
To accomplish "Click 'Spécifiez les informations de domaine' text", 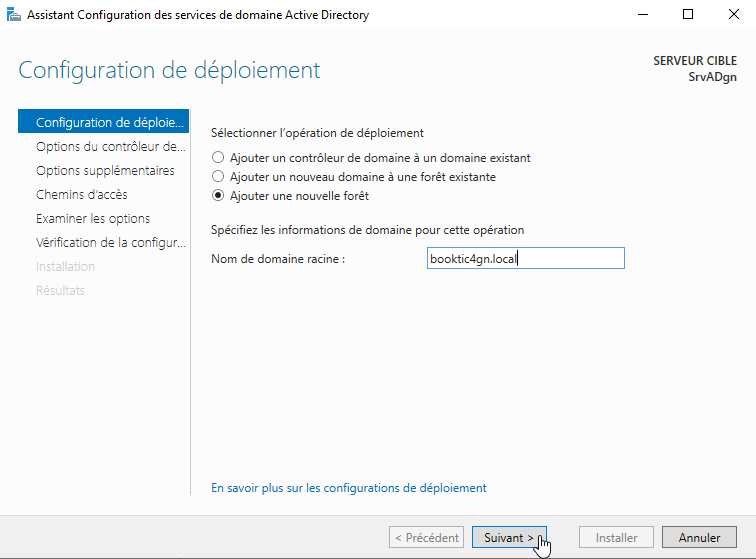I will point(311,230).
